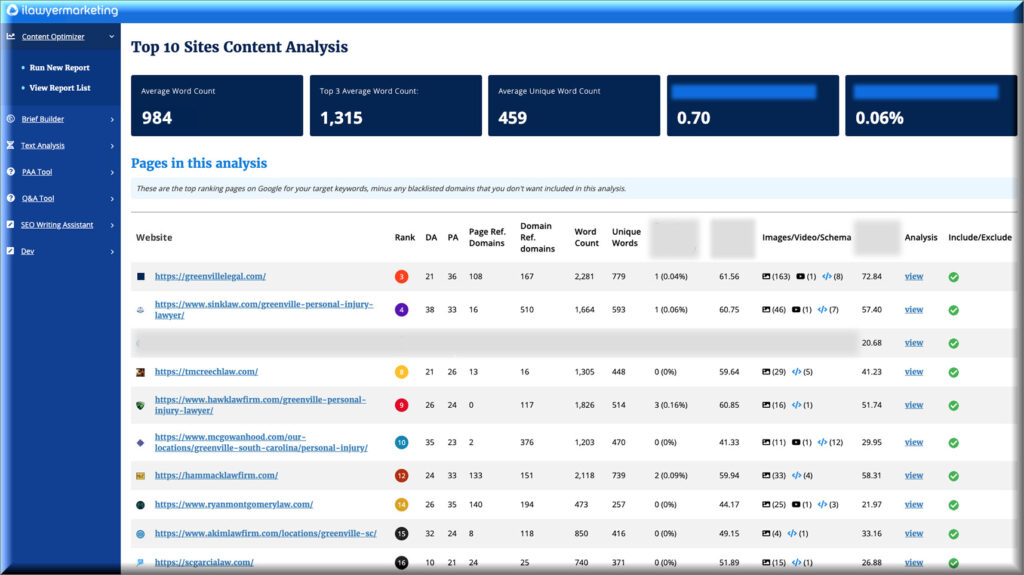Click word count value 2,281
The height and width of the screenshot is (575, 1024).
coord(584,276)
